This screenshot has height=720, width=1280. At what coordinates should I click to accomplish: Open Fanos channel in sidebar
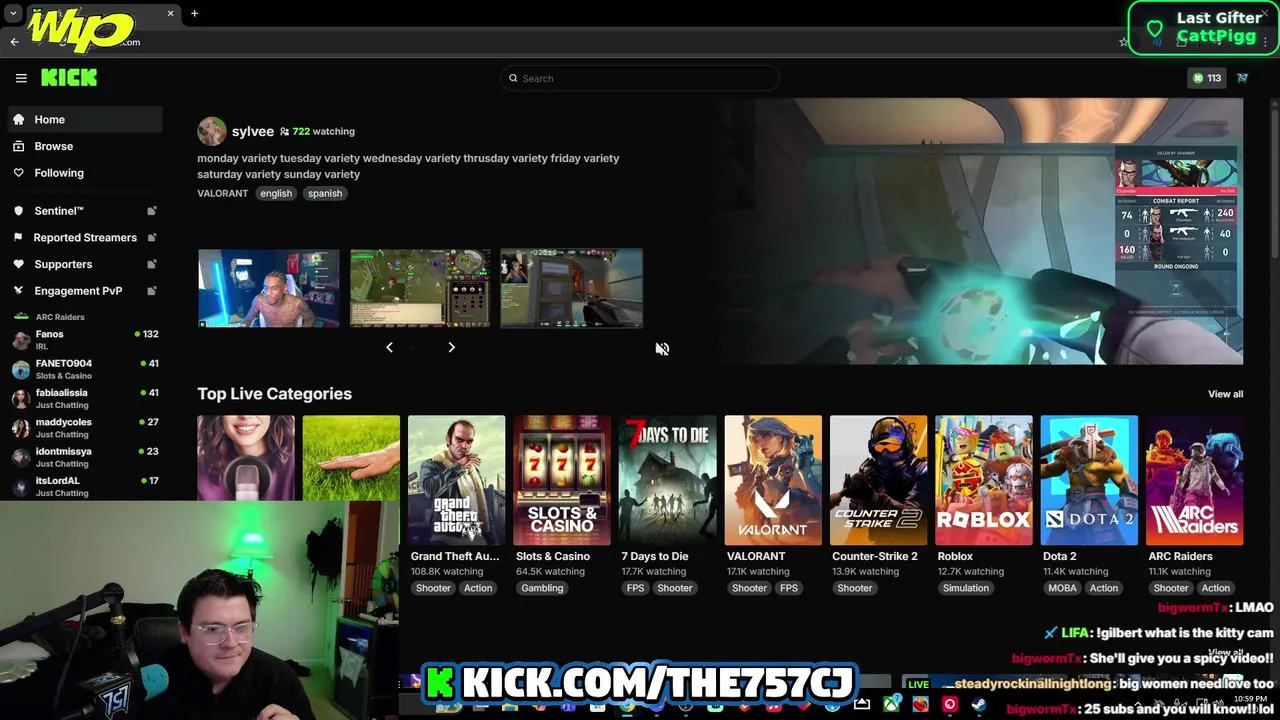[84, 340]
